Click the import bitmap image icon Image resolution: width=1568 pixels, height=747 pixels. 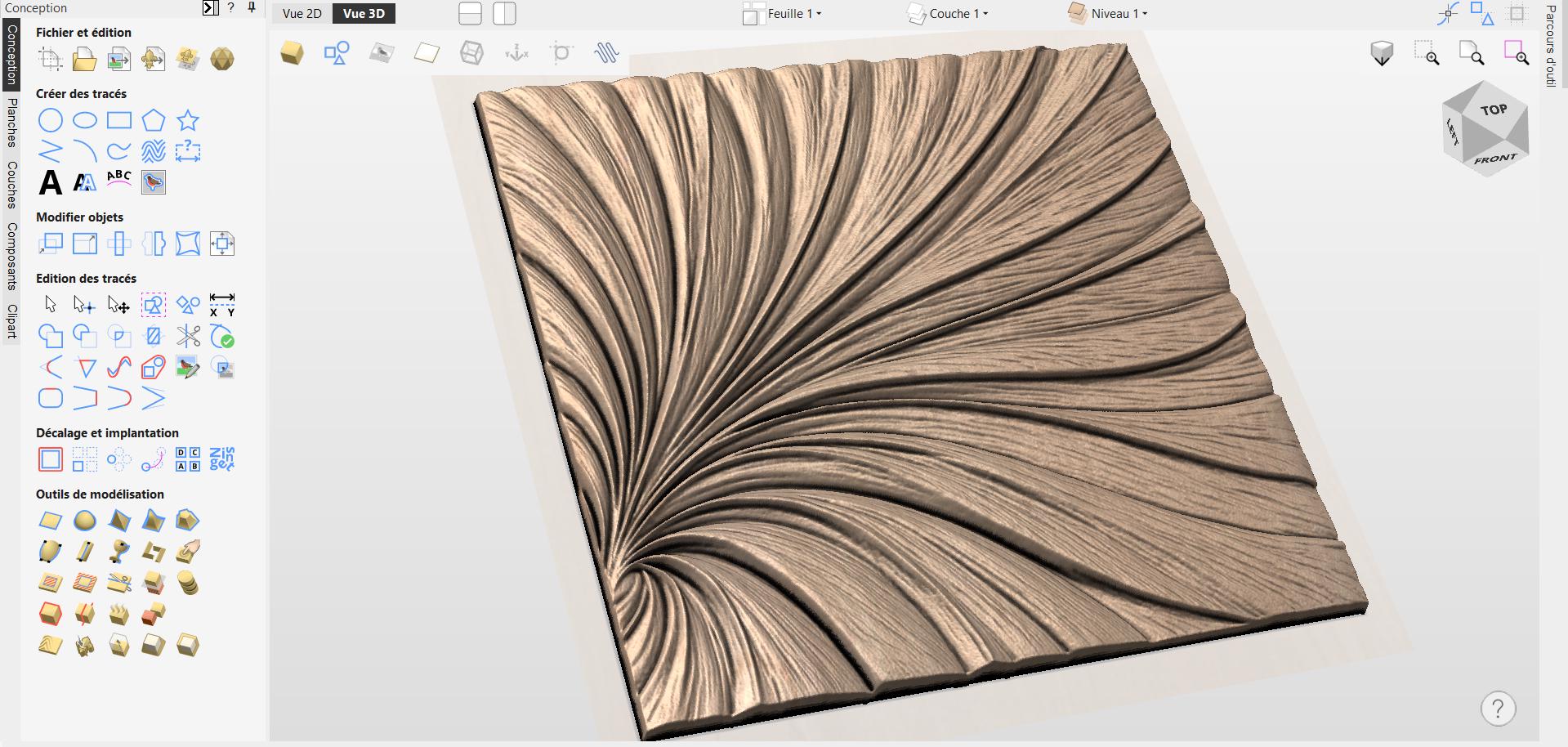tap(119, 59)
